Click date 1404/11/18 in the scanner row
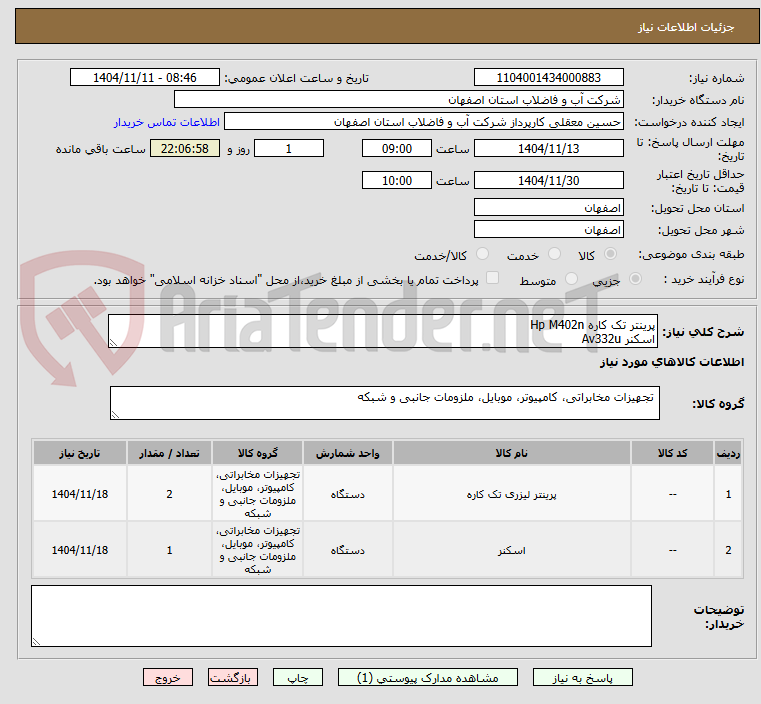This screenshot has height=704, width=761. point(80,550)
